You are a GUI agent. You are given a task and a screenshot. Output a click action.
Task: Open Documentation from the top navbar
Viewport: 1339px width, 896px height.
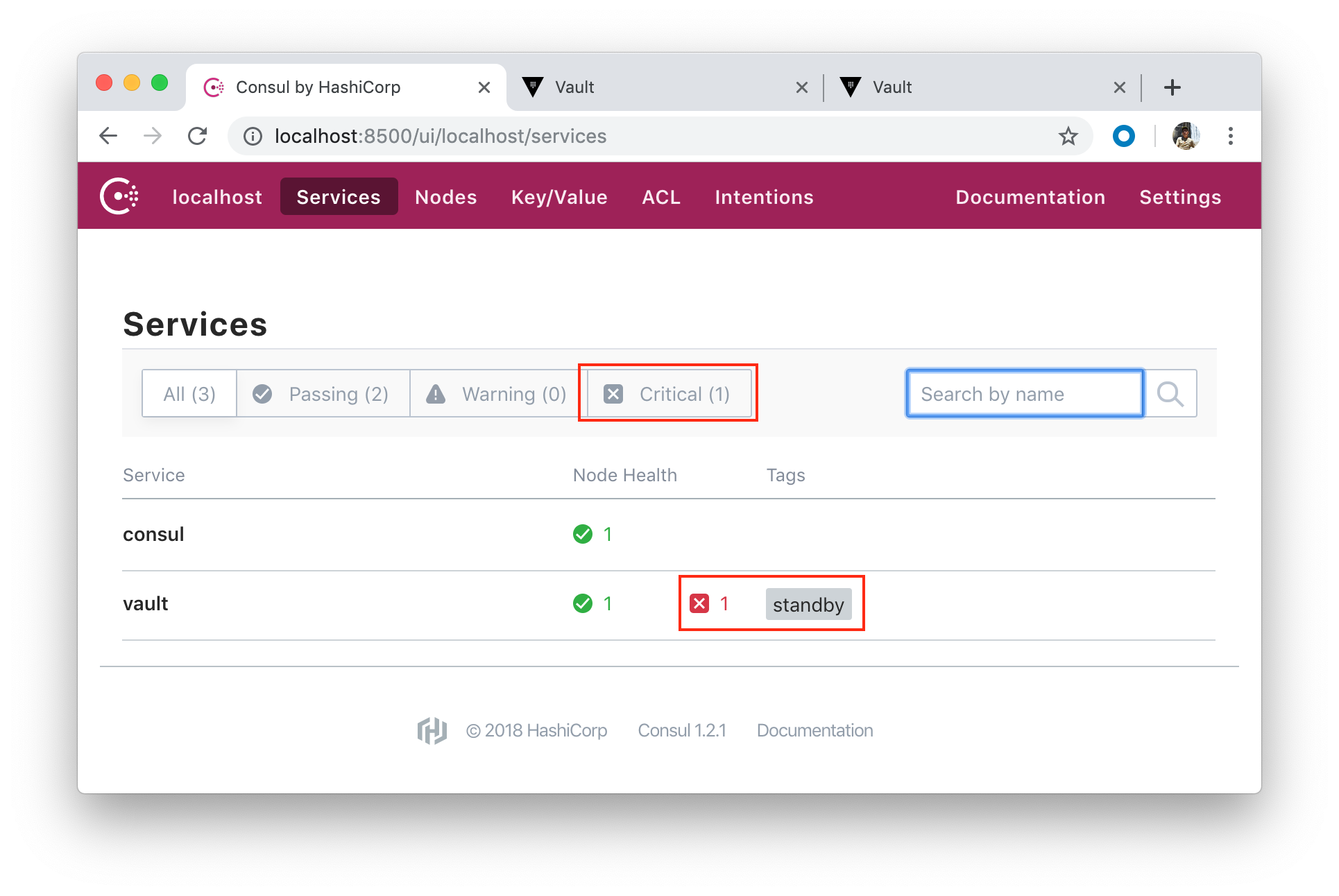click(x=1030, y=197)
